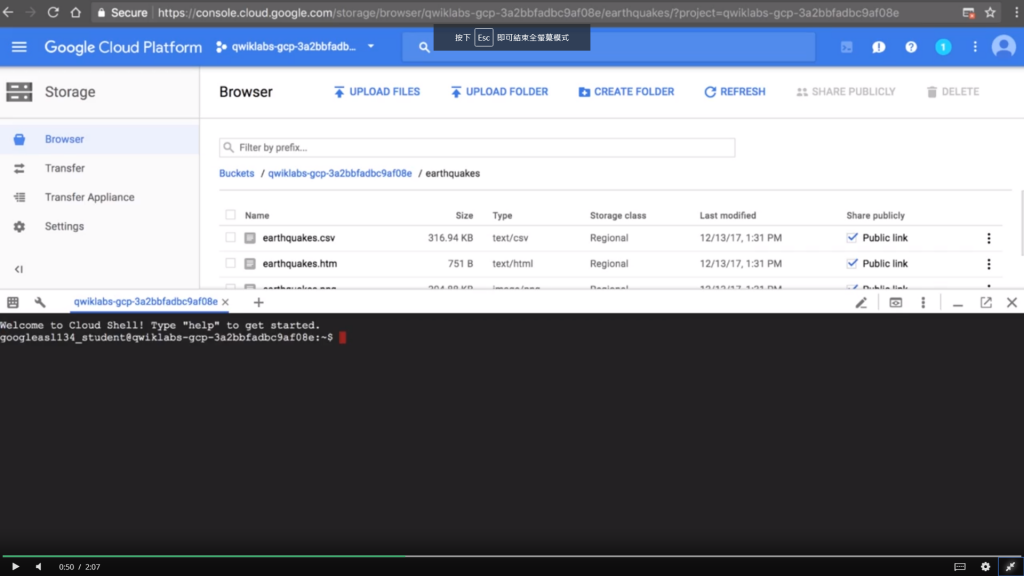Collapse the Storage sidebar with the arrow icon

[x=19, y=269]
